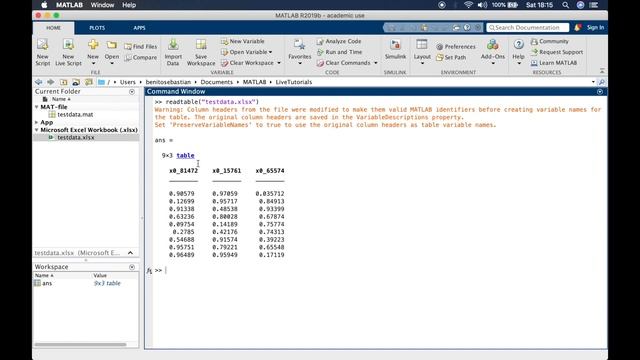Screen dimensions: 640x360
Task: Click LiveTutorials in the address path
Action: (293, 82)
